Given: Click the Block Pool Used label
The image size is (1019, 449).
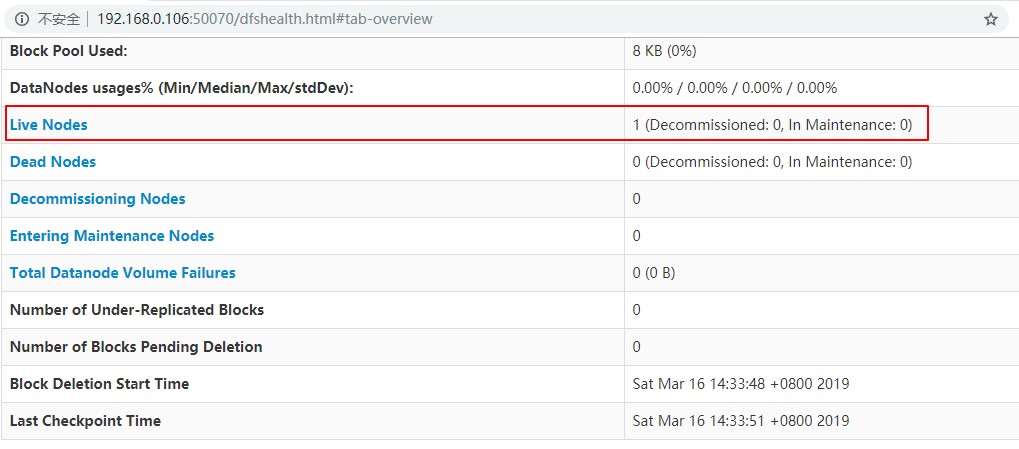Looking at the screenshot, I should tap(69, 51).
